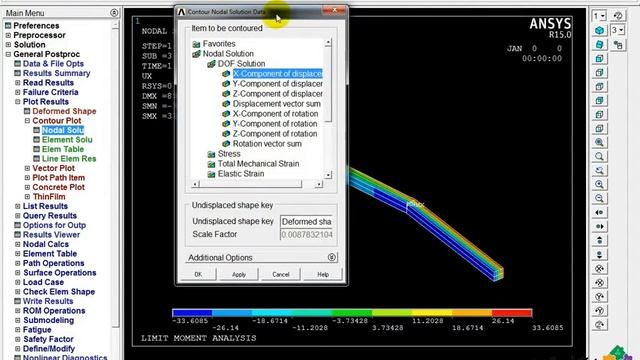
Task: Click OK in Contour Nodal Solution dialog
Action: point(198,274)
